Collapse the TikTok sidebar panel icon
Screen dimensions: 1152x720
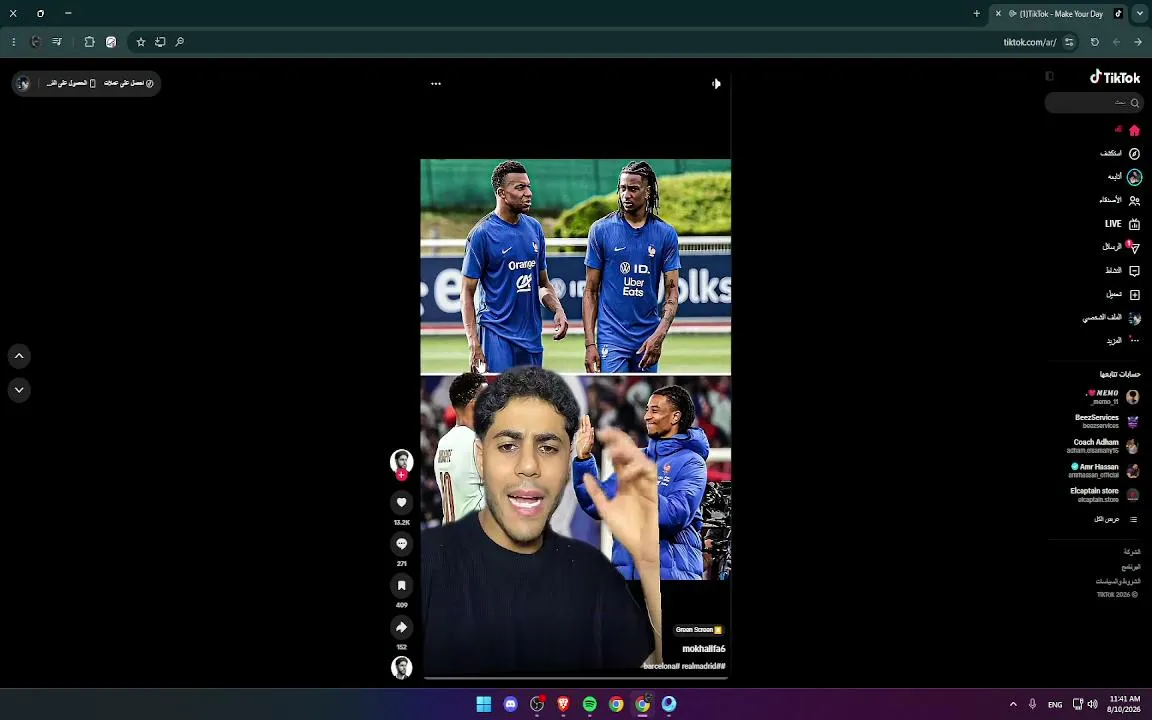coord(1049,76)
